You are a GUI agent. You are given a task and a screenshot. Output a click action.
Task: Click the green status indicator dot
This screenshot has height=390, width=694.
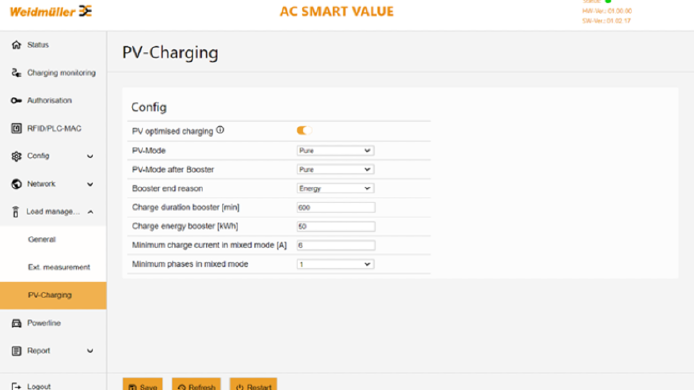point(608,1)
